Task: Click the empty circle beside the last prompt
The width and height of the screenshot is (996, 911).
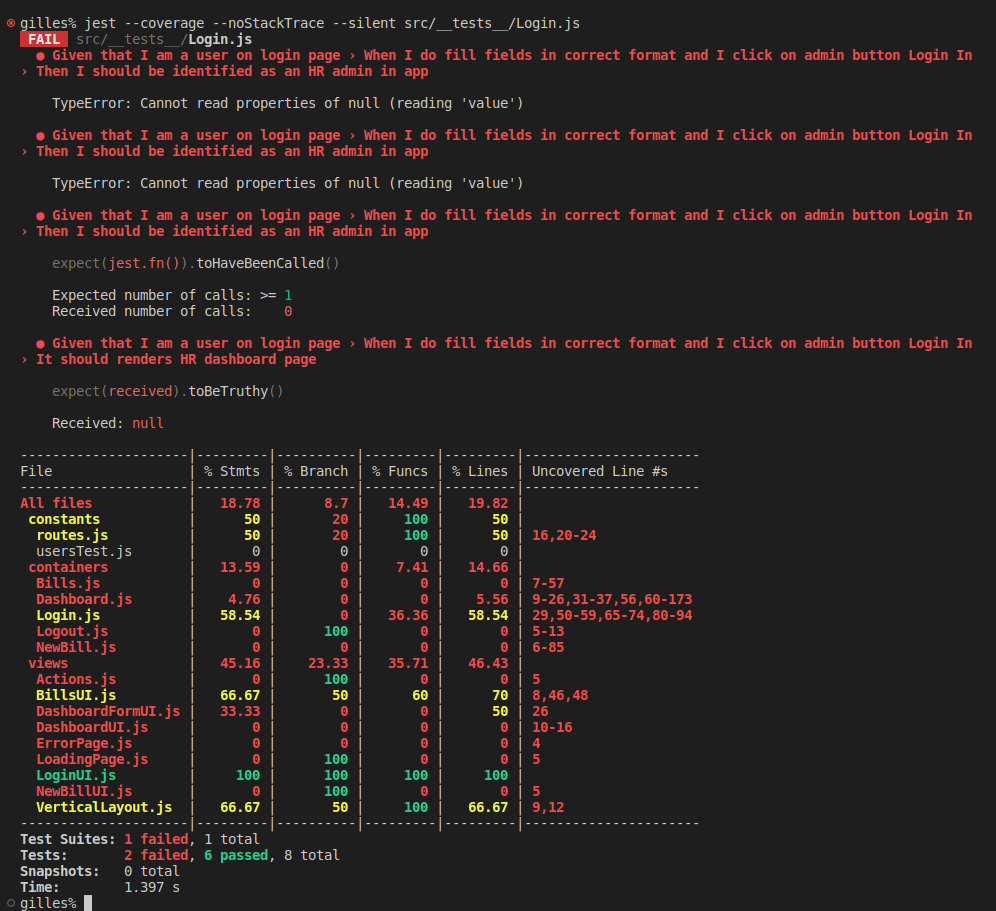Action: (x=10, y=903)
